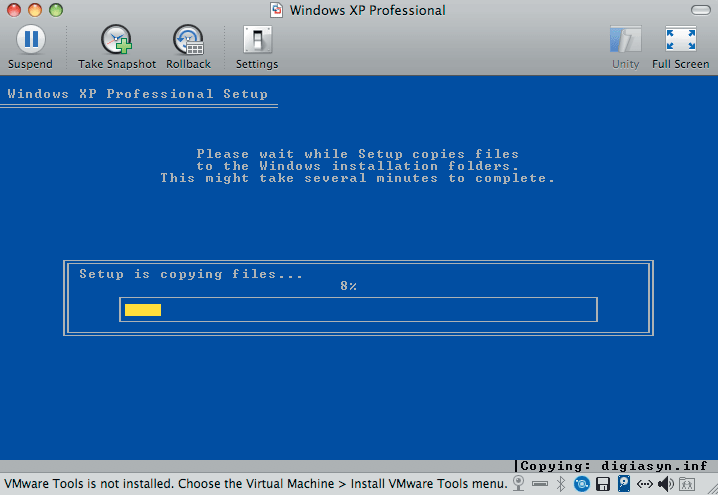The image size is (718, 495).
Task: Click the "Windows XP Professional Setup" heading
Action: [x=137, y=94]
